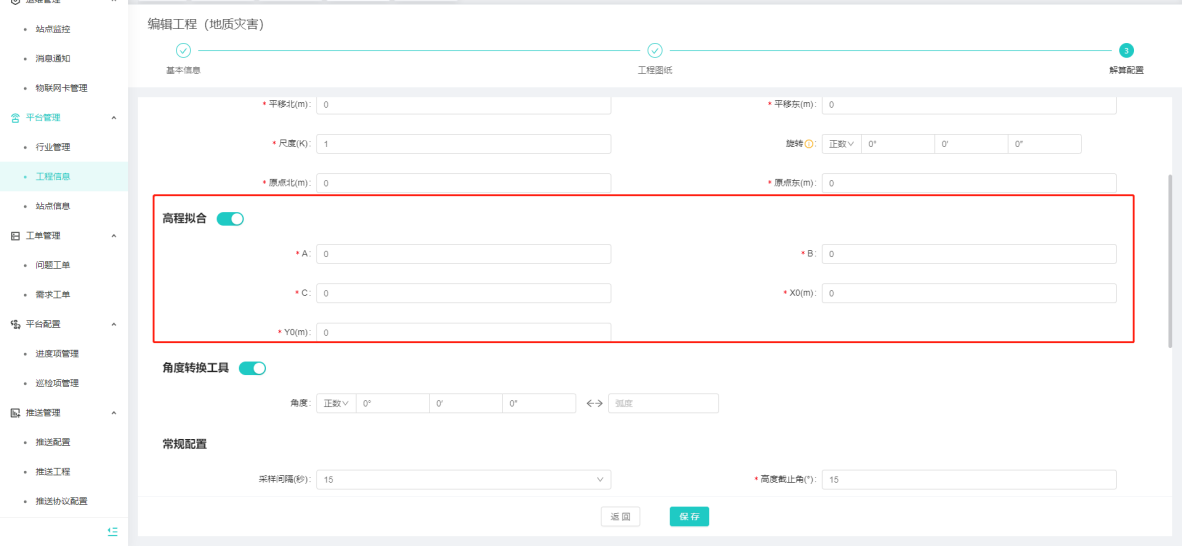Click the 旋转 info hint icon
This screenshot has width=1182, height=546.
(x=808, y=144)
